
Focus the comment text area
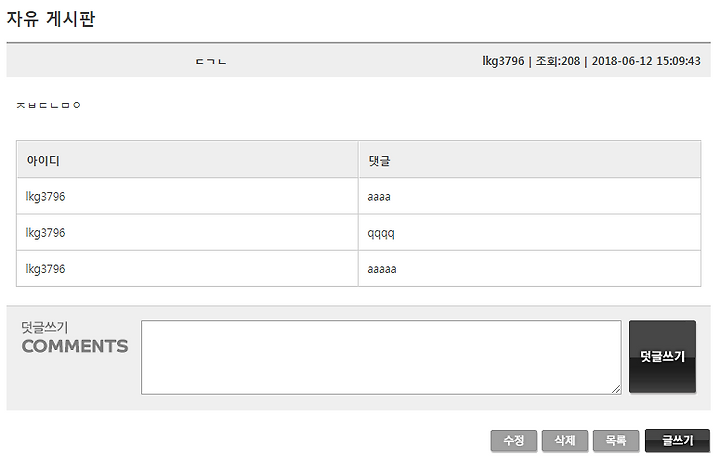point(381,357)
